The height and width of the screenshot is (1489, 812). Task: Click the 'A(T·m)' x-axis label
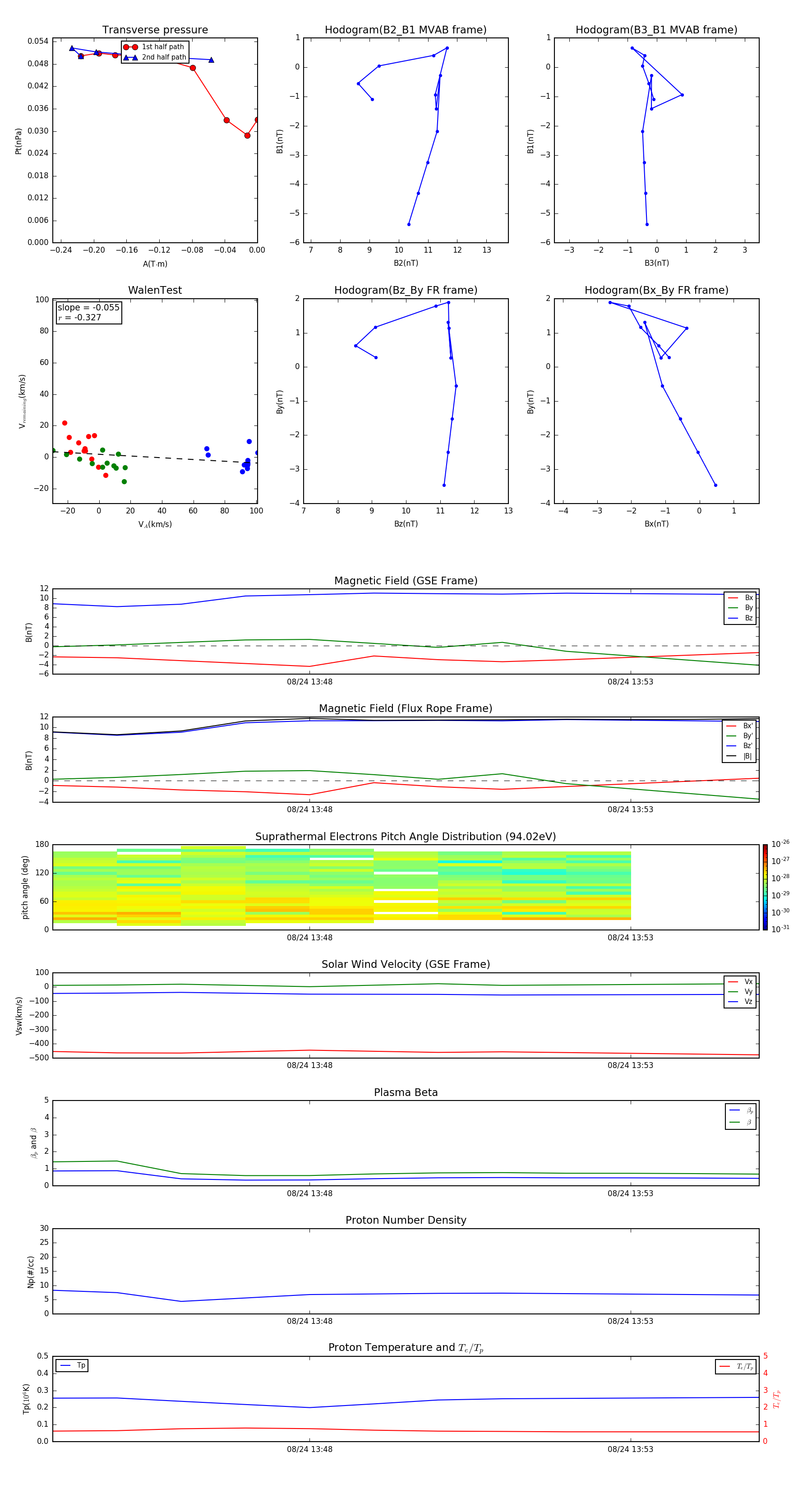point(155,264)
